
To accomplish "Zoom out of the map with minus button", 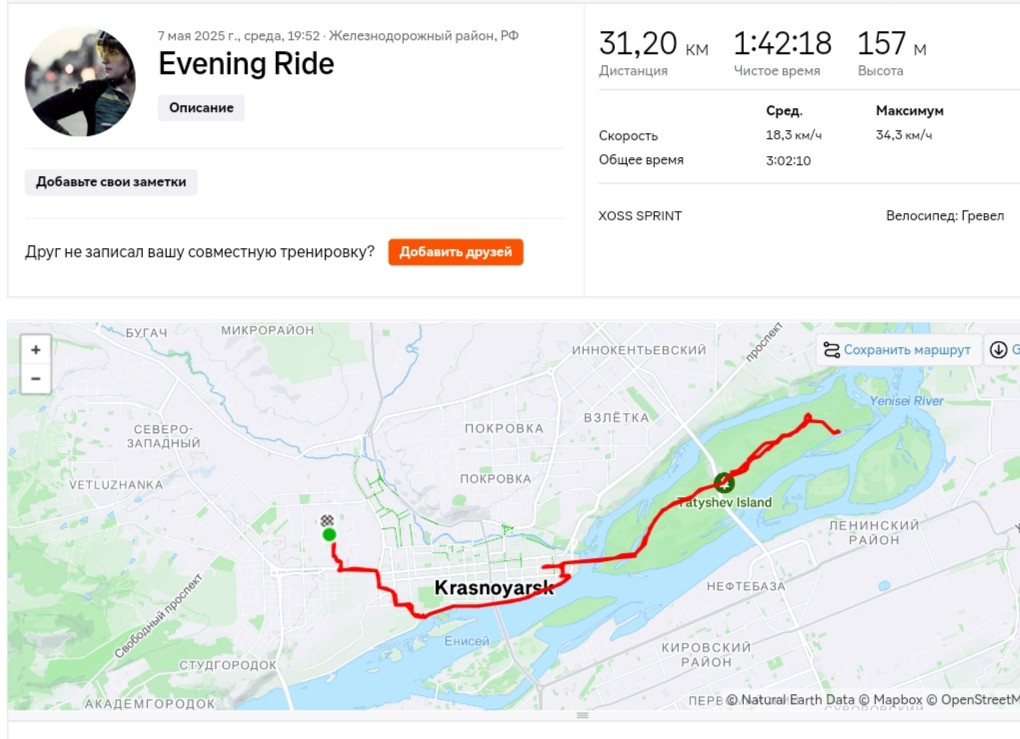I will [36, 379].
